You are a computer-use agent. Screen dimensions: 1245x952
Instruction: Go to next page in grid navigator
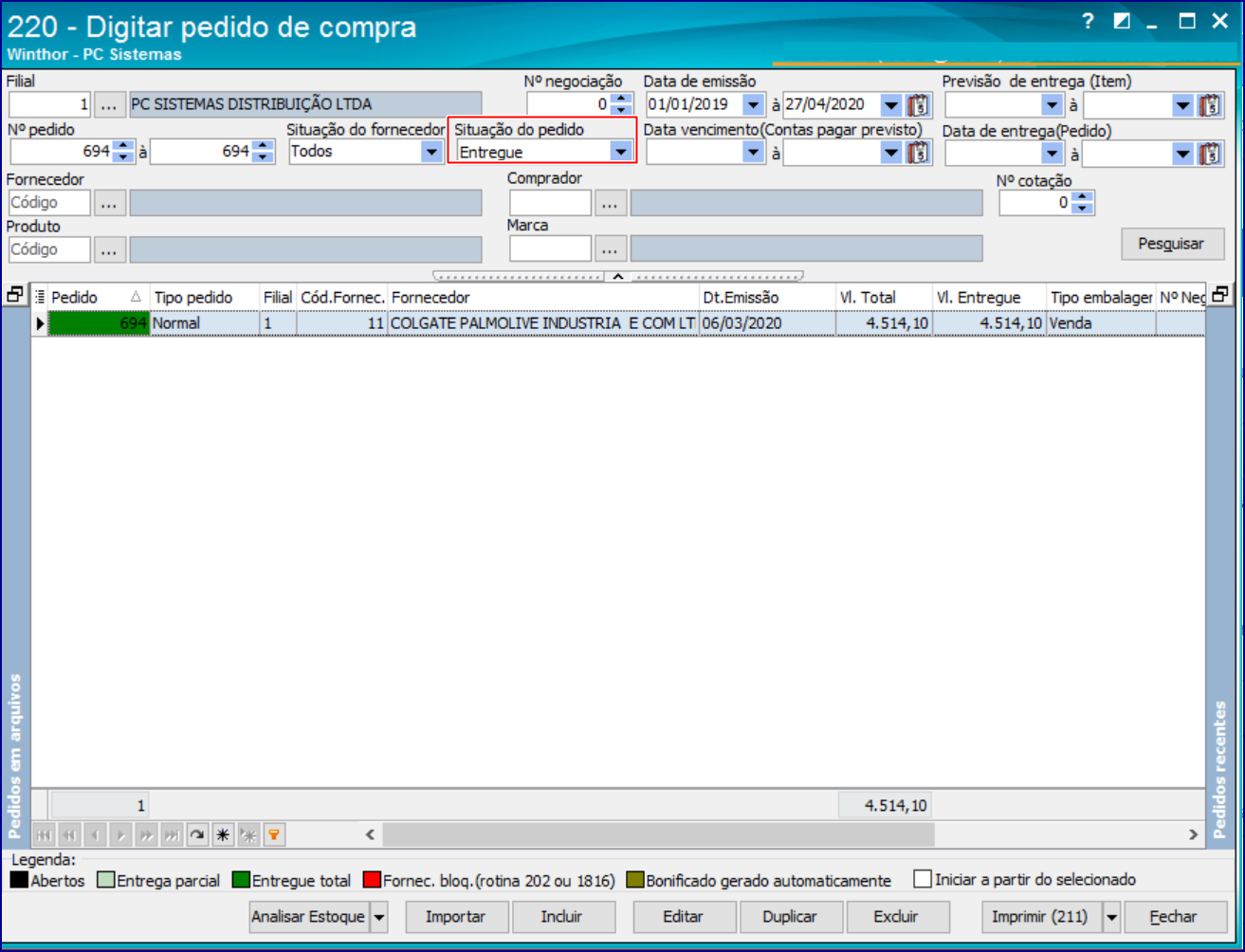(x=146, y=835)
